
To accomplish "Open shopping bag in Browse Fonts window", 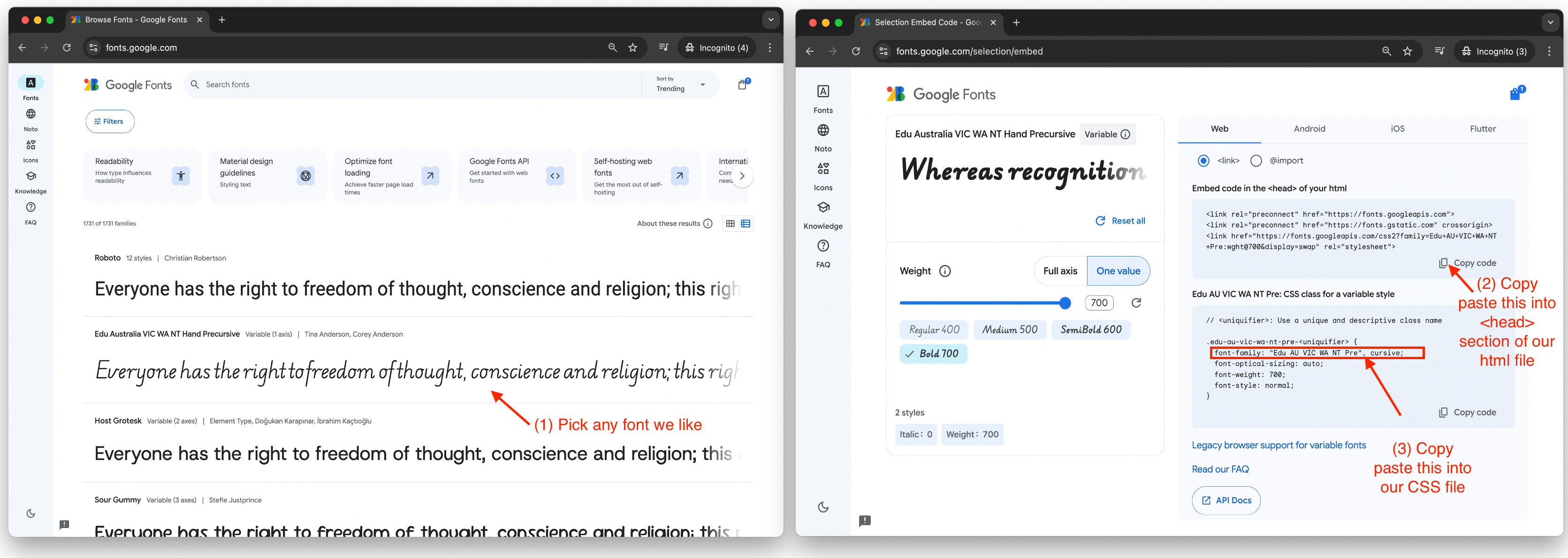I will tap(743, 84).
